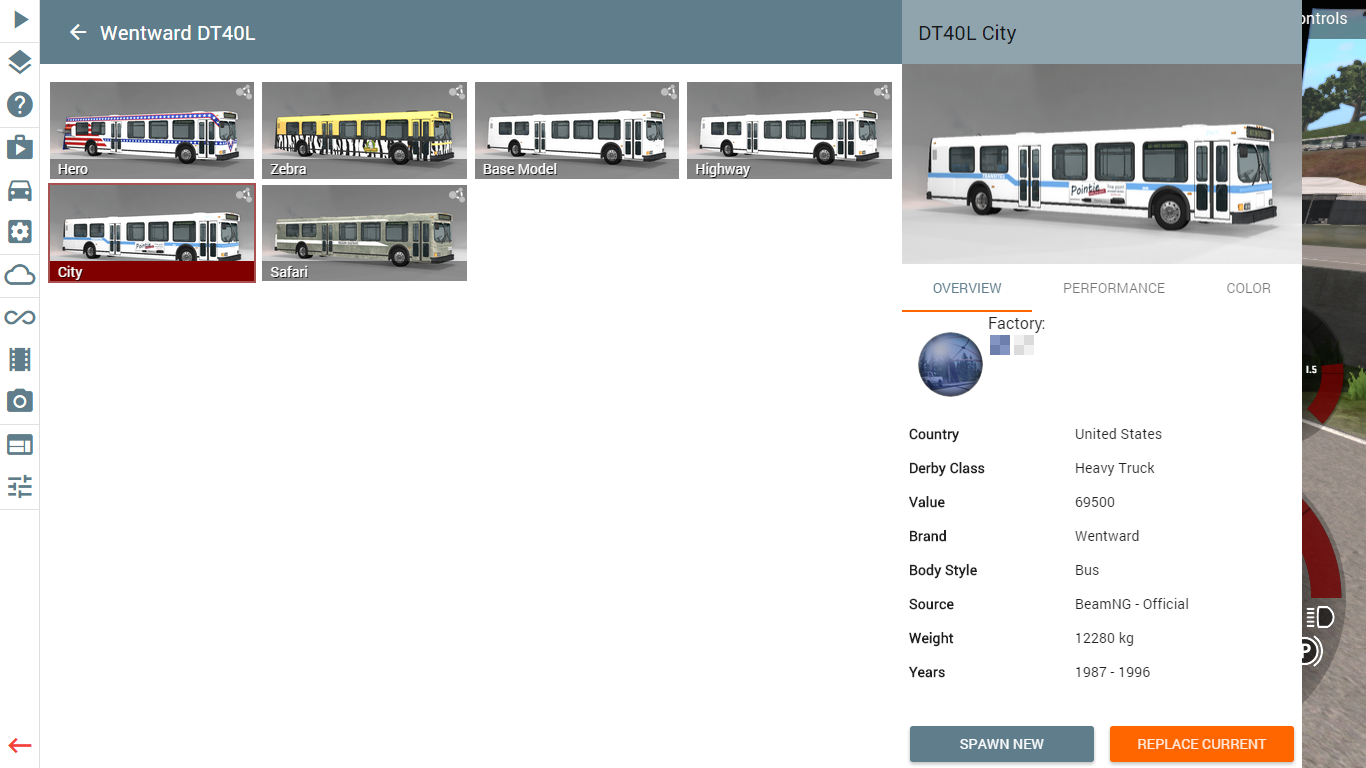
Task: Select the Hero bus configuration
Action: [x=152, y=130]
